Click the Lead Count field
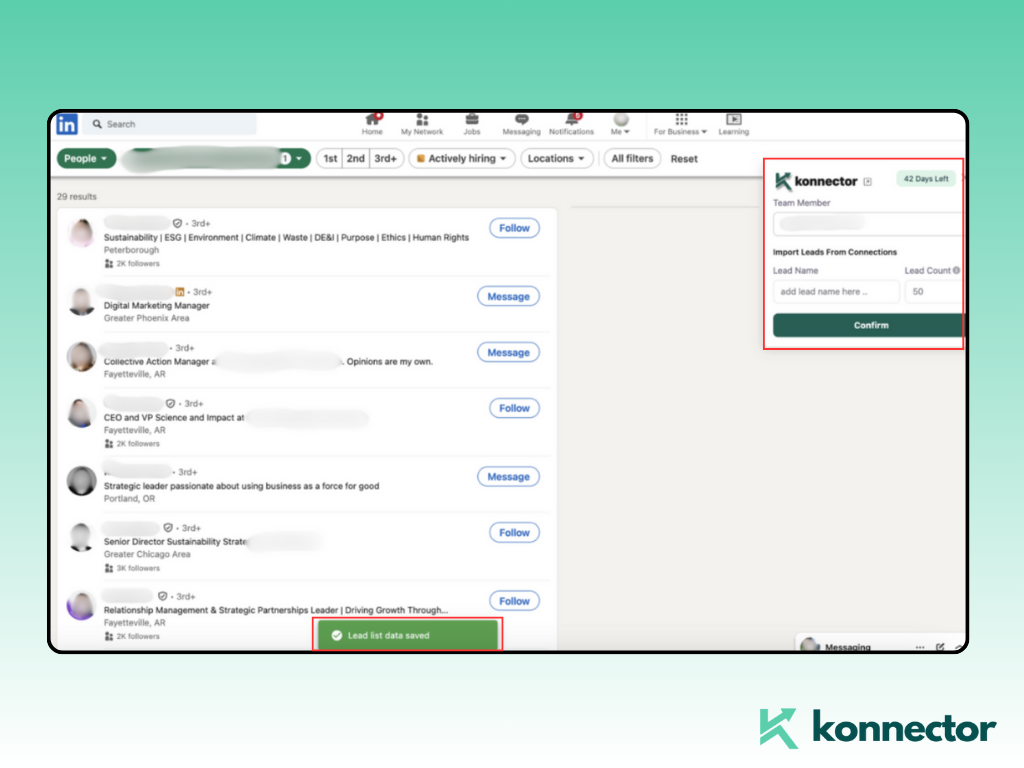Viewport: 1024px width, 768px height. point(933,292)
